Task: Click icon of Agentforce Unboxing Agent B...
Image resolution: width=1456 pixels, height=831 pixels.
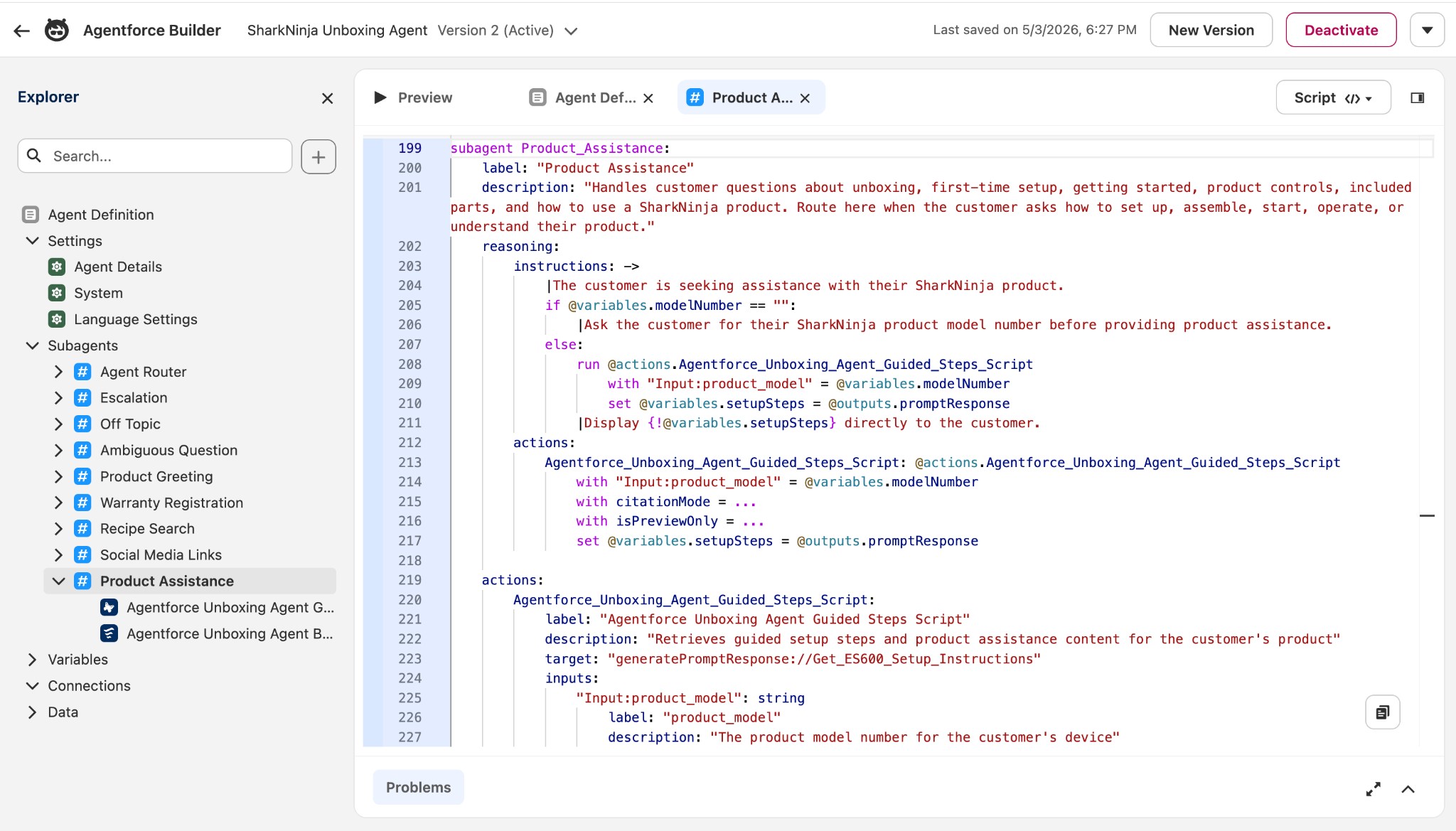Action: (109, 633)
